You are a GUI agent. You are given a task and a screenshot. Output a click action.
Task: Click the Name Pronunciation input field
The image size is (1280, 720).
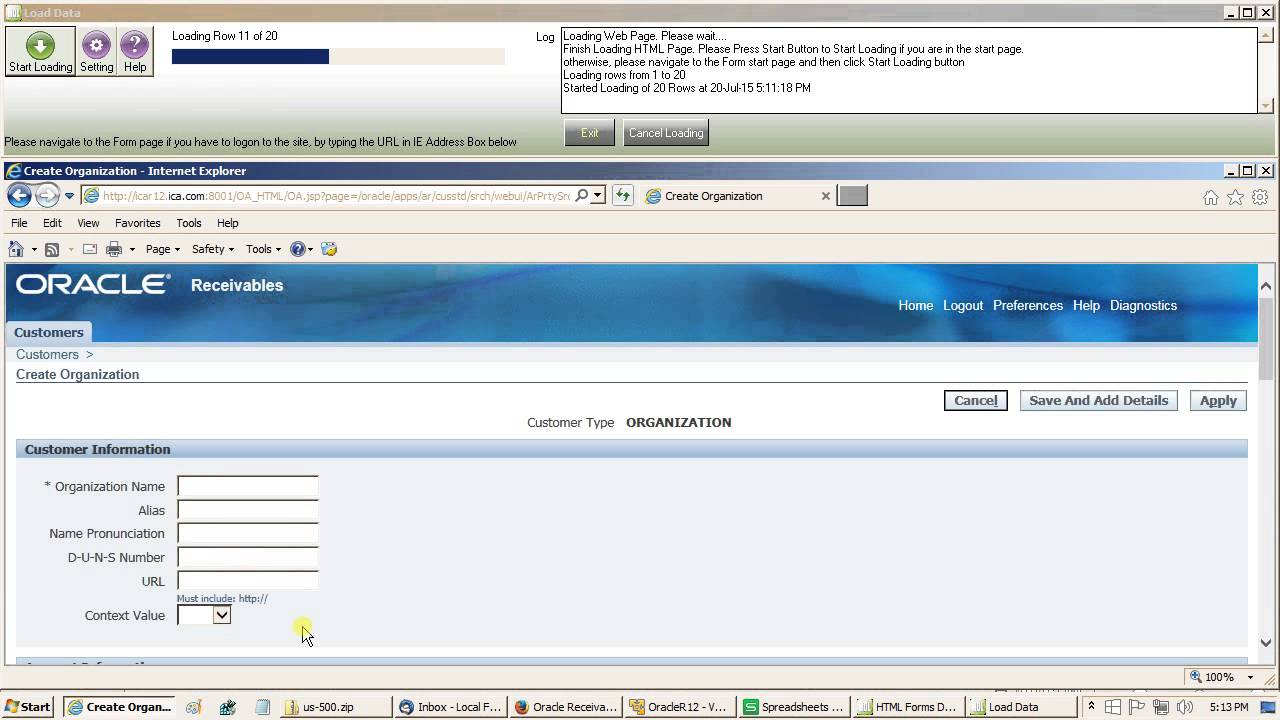tap(248, 533)
